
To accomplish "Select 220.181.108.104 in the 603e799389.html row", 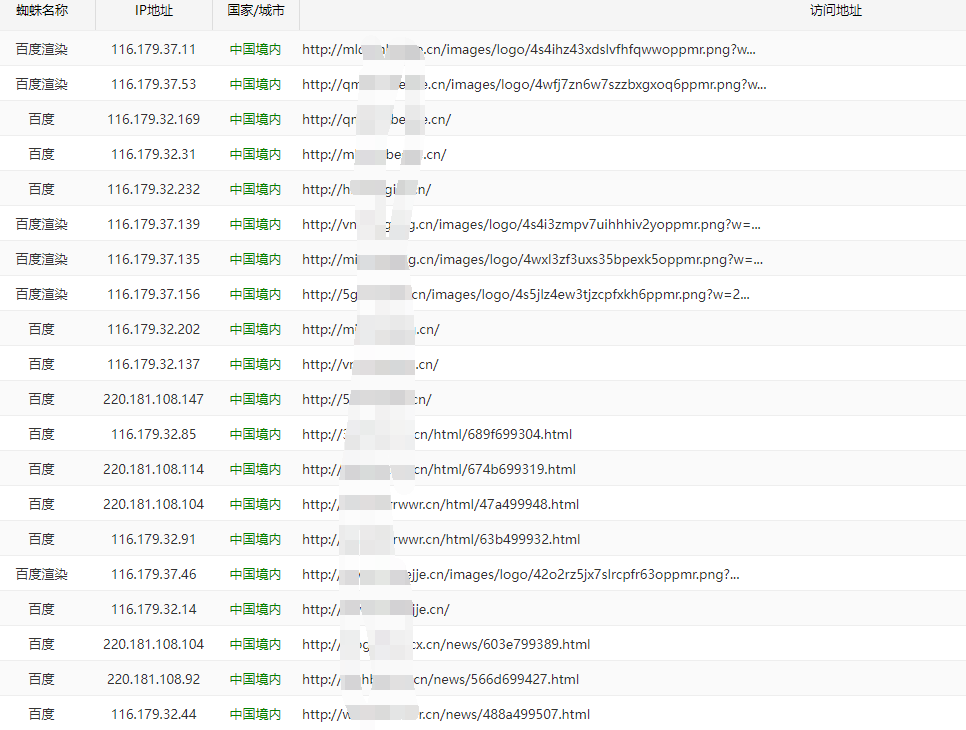I will coord(153,644).
